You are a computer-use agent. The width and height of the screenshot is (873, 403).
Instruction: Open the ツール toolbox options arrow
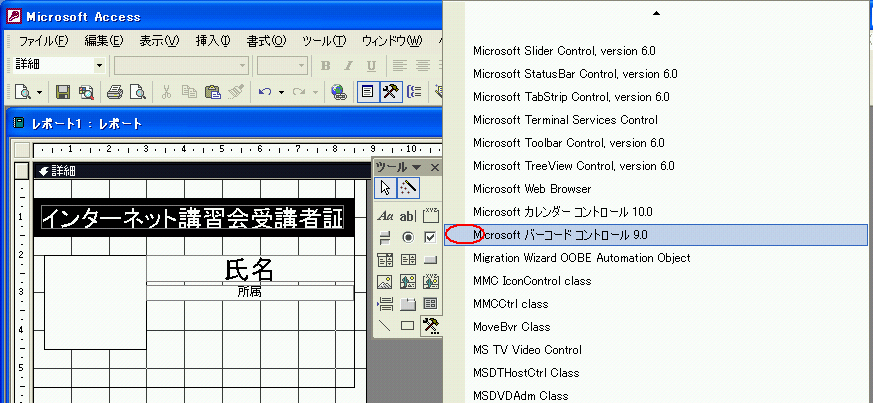click(416, 168)
